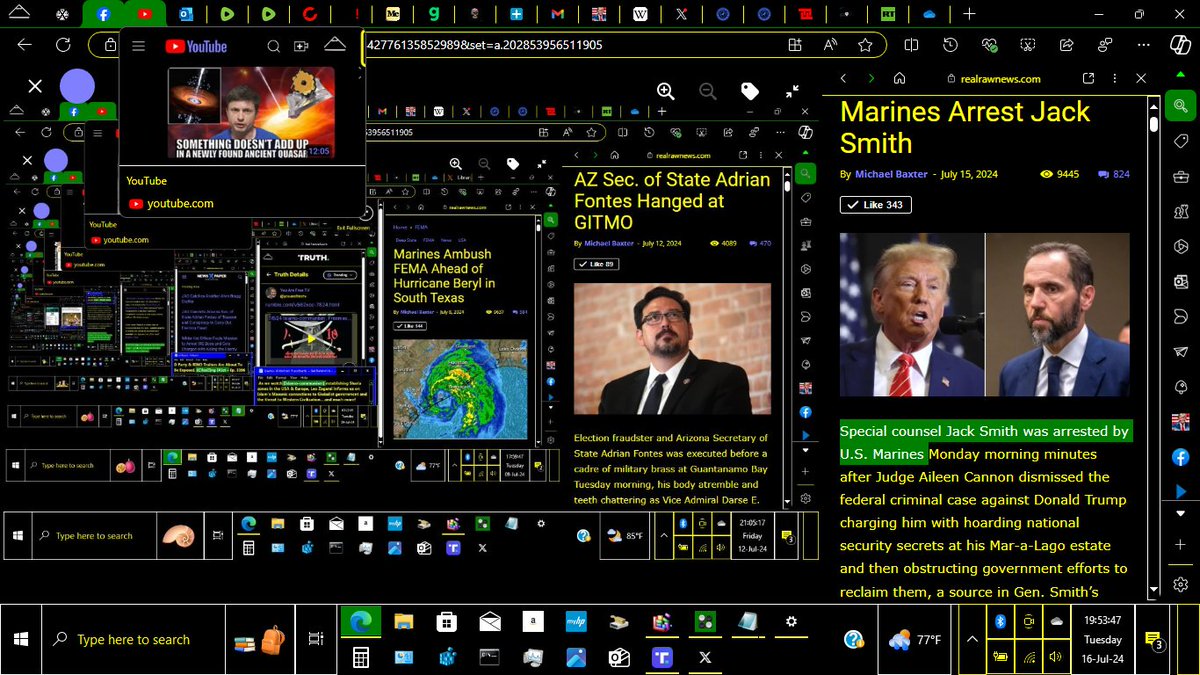Click the 824 comments link

(1114, 174)
